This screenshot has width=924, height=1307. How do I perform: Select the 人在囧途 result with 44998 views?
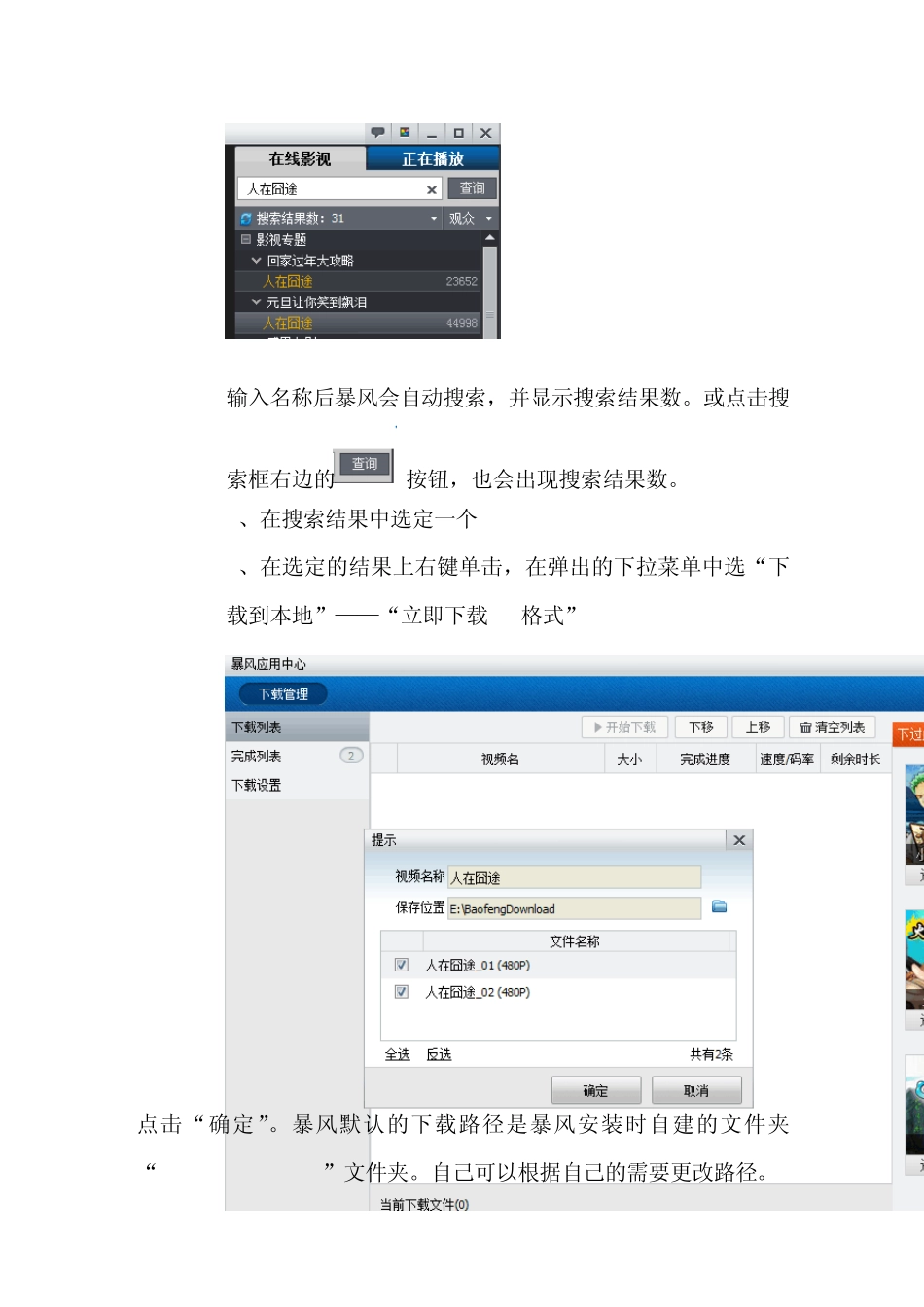359,323
